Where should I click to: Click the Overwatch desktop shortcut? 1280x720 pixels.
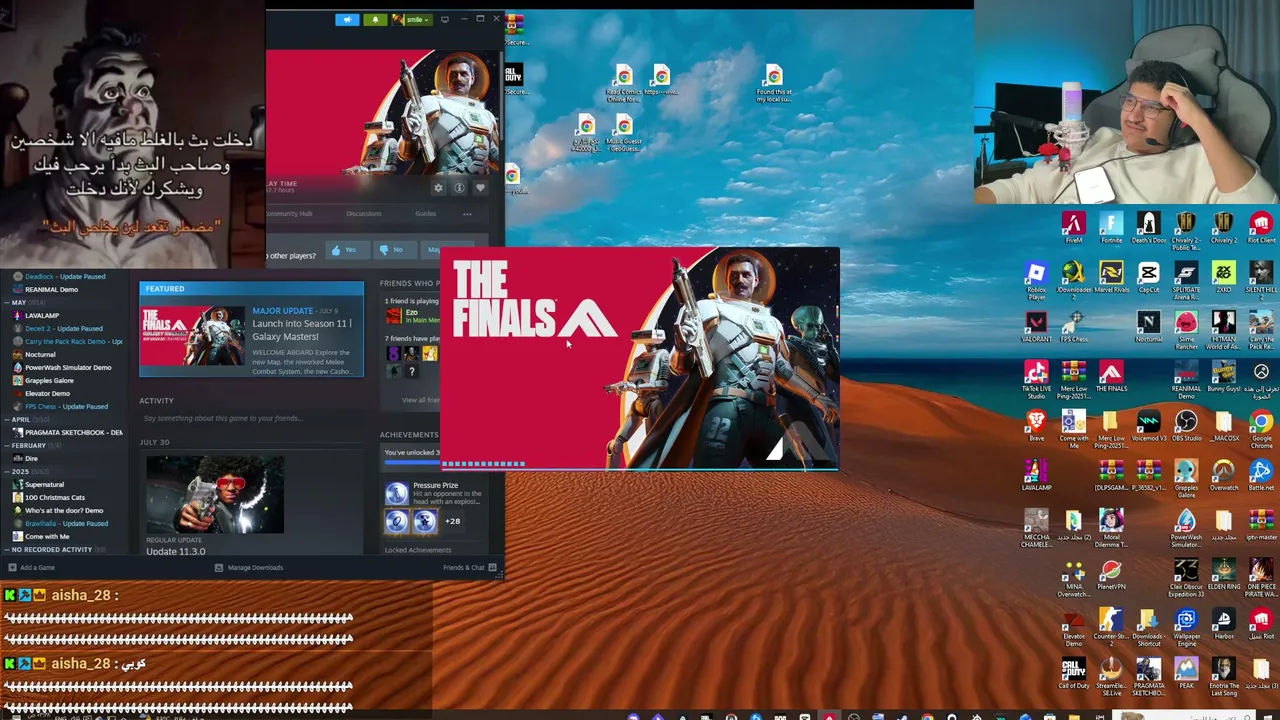pyautogui.click(x=1223, y=476)
